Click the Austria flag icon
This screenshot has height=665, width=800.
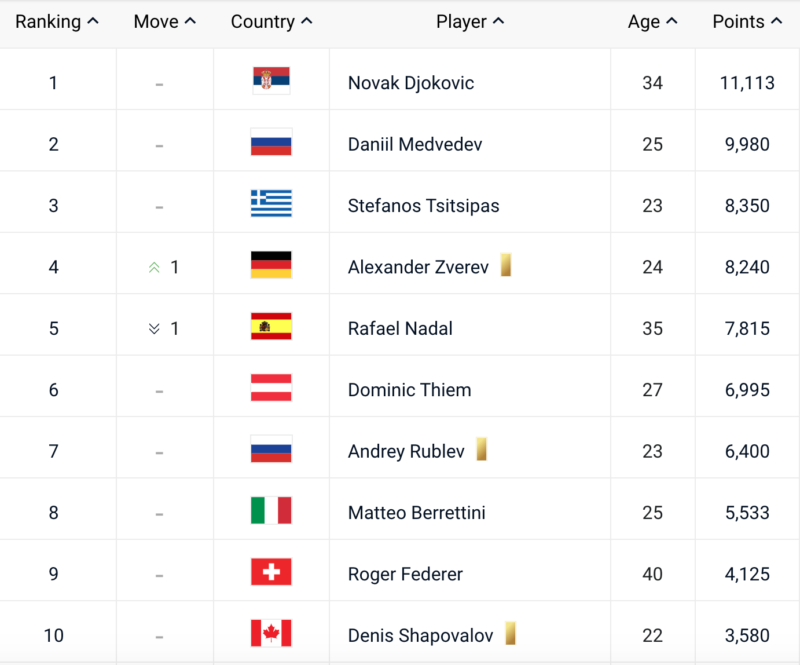[271, 387]
